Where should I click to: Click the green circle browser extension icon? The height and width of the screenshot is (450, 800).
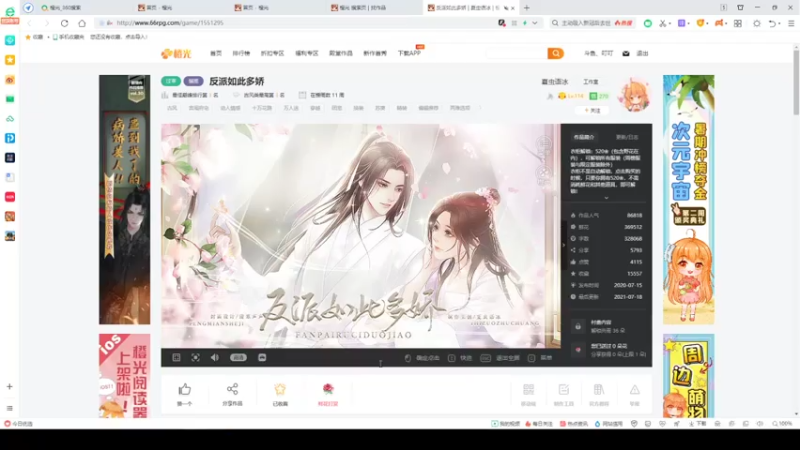tap(647, 23)
